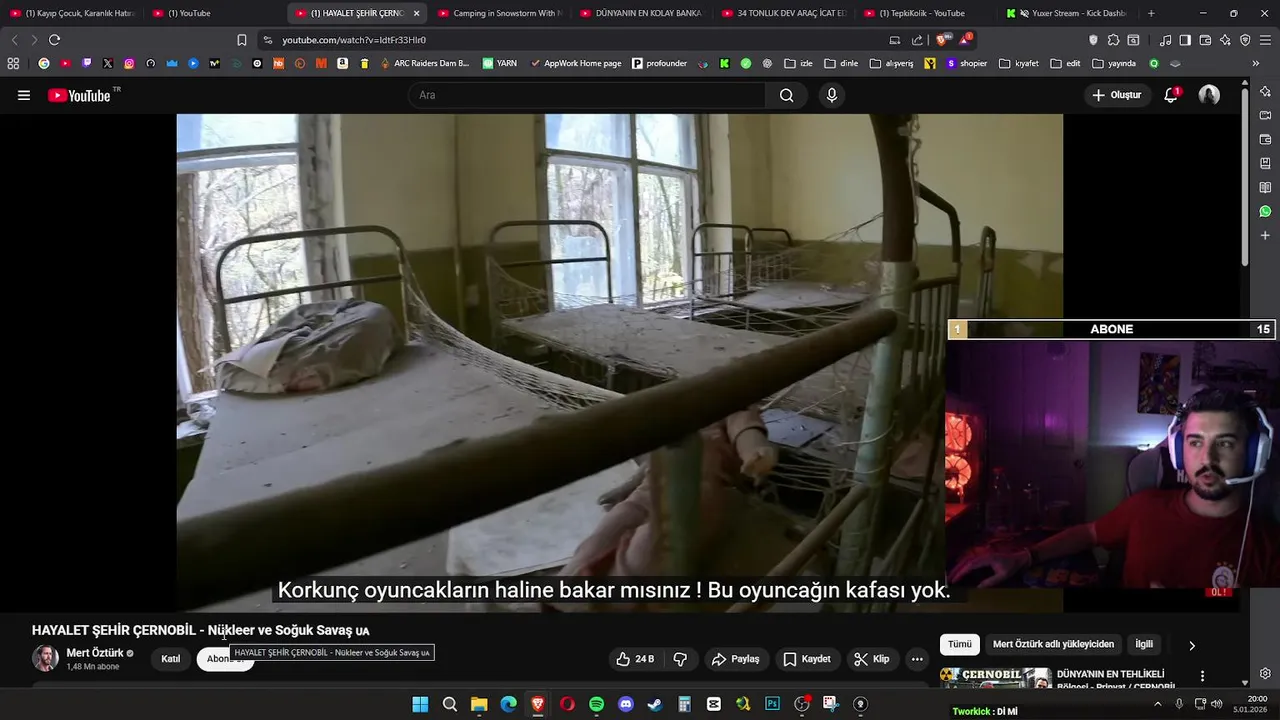
Task: Open Spotify from the taskbar
Action: point(596,704)
